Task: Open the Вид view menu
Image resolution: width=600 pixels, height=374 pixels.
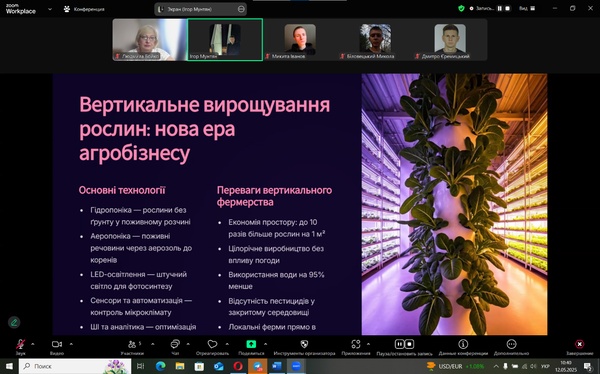Action: pyautogui.click(x=527, y=8)
